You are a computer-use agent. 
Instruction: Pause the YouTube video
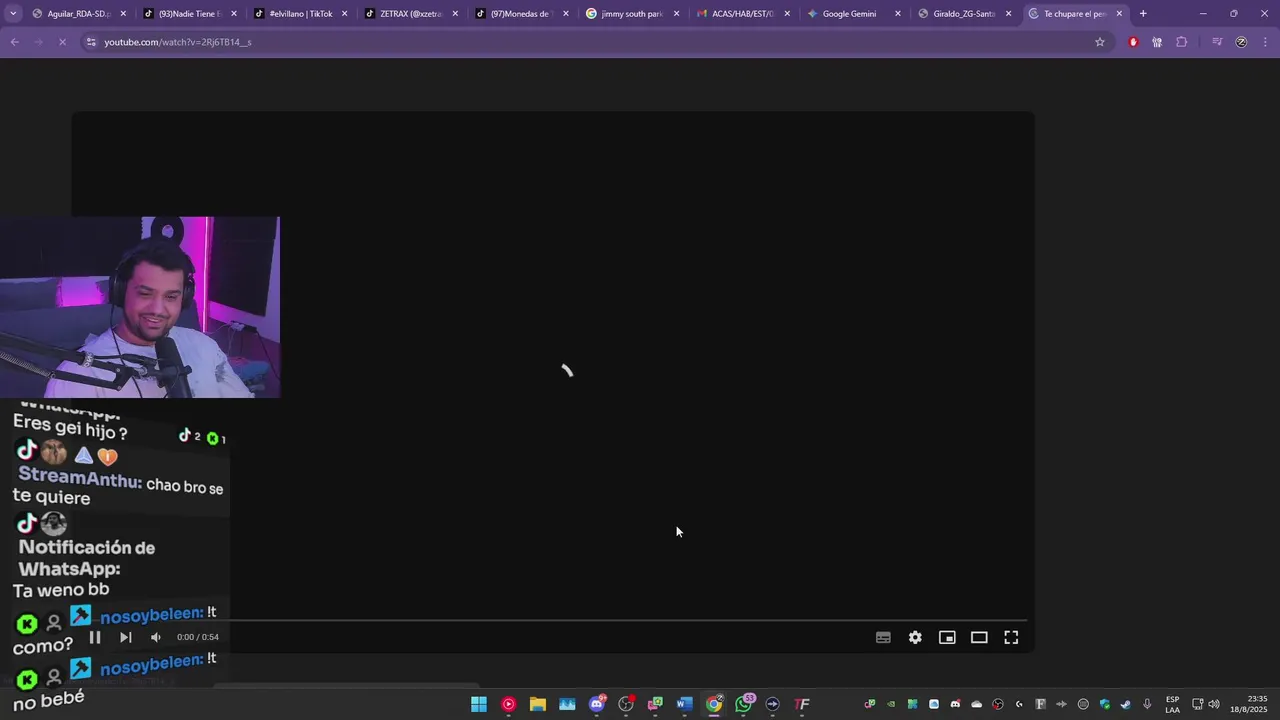(x=95, y=637)
